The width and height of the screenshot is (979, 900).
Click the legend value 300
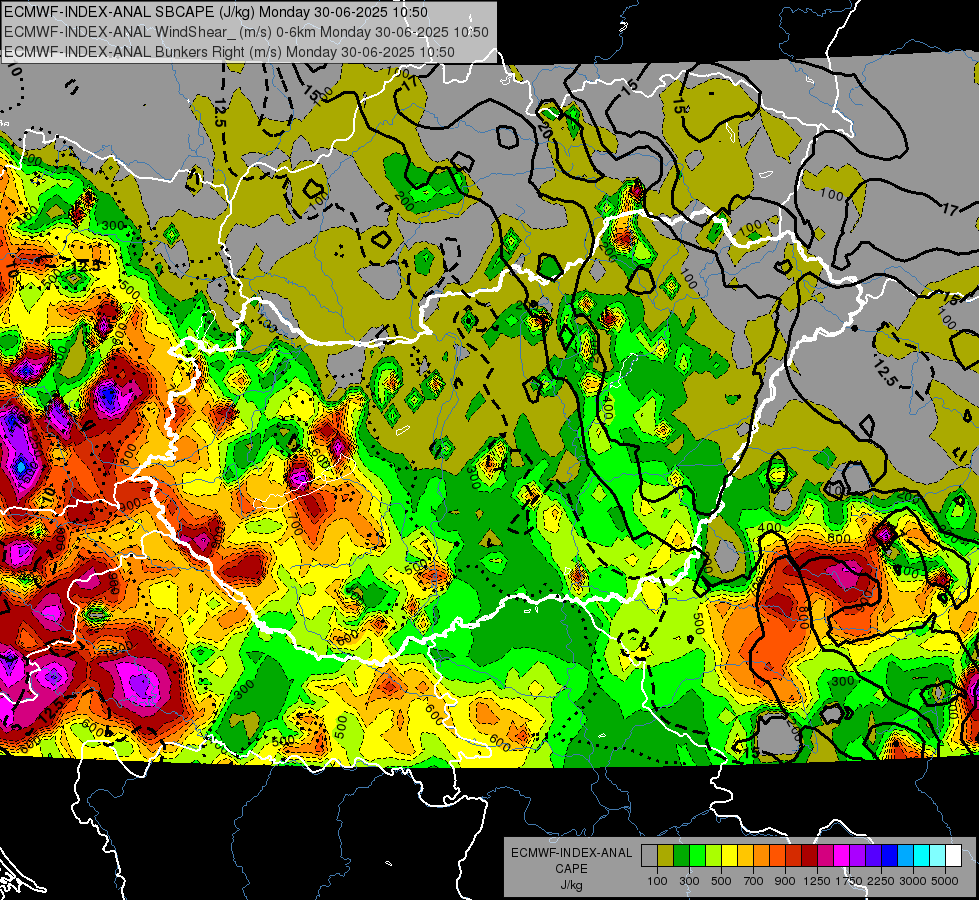pos(689,881)
